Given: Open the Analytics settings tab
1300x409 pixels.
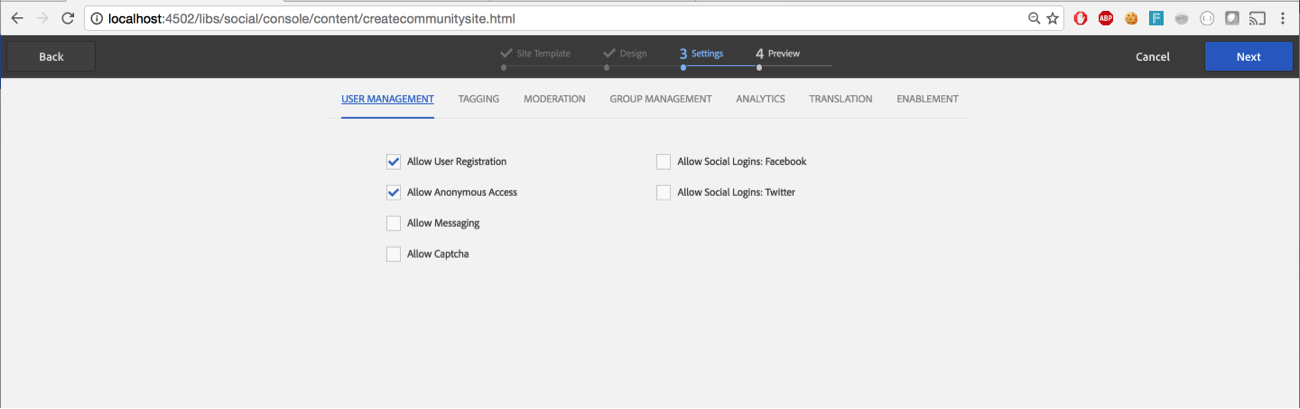Looking at the screenshot, I should pos(760,99).
